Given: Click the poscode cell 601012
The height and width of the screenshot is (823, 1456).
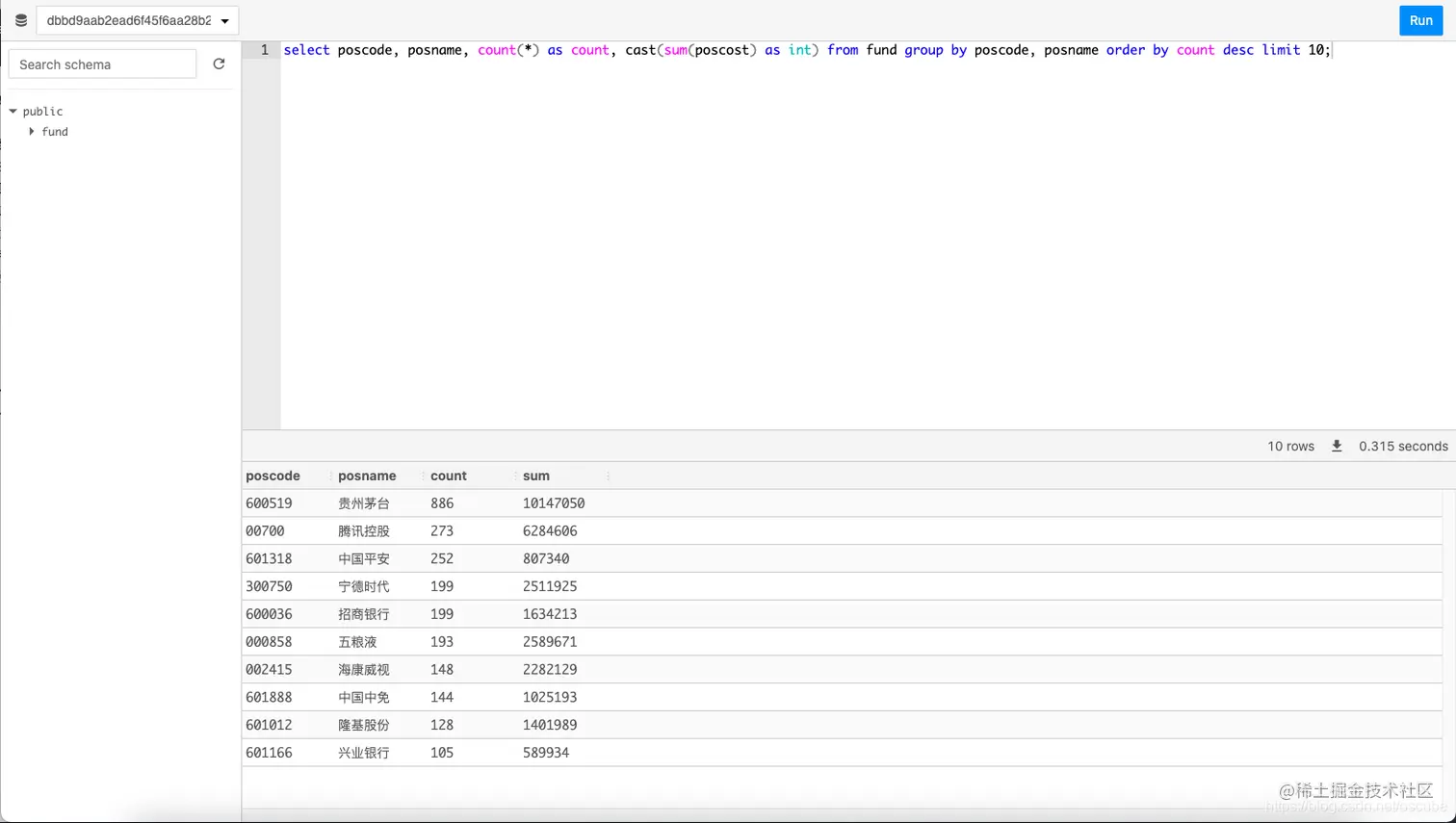Looking at the screenshot, I should point(269,725).
